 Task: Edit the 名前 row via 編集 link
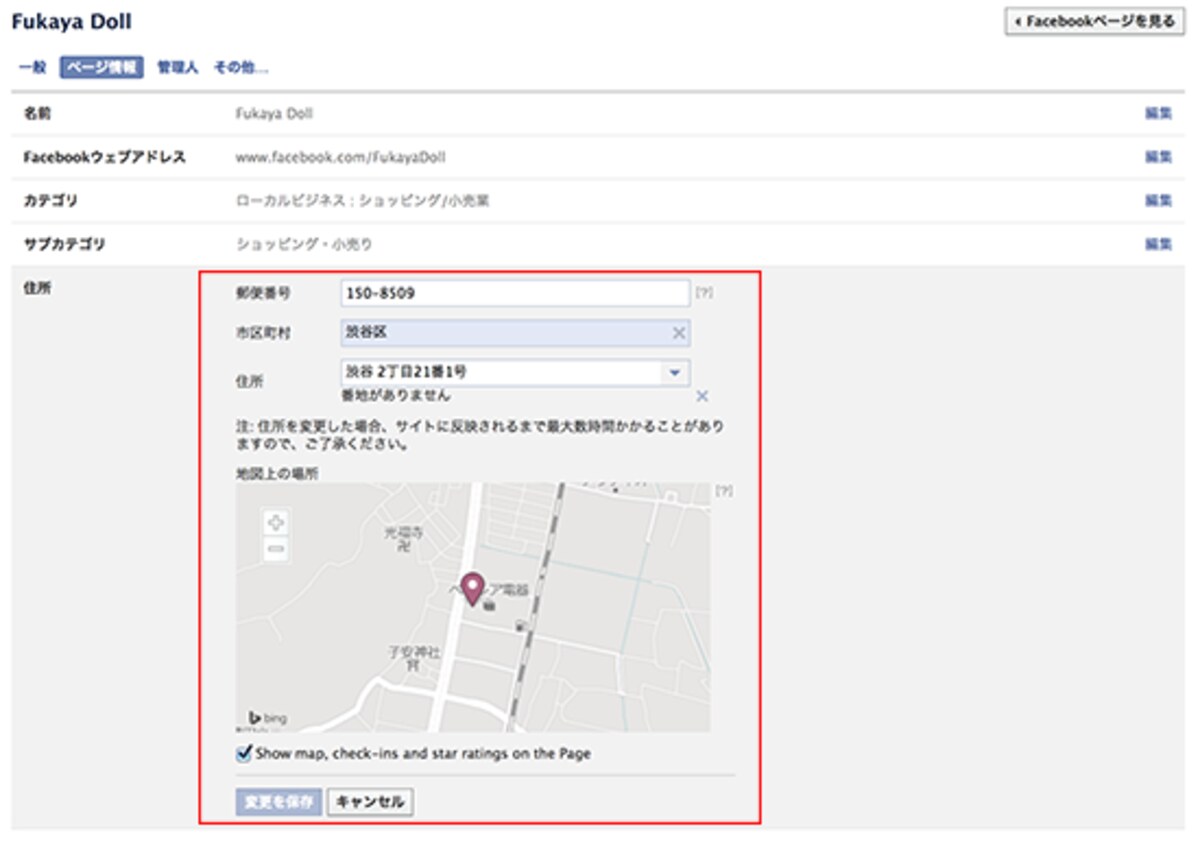click(x=1158, y=114)
